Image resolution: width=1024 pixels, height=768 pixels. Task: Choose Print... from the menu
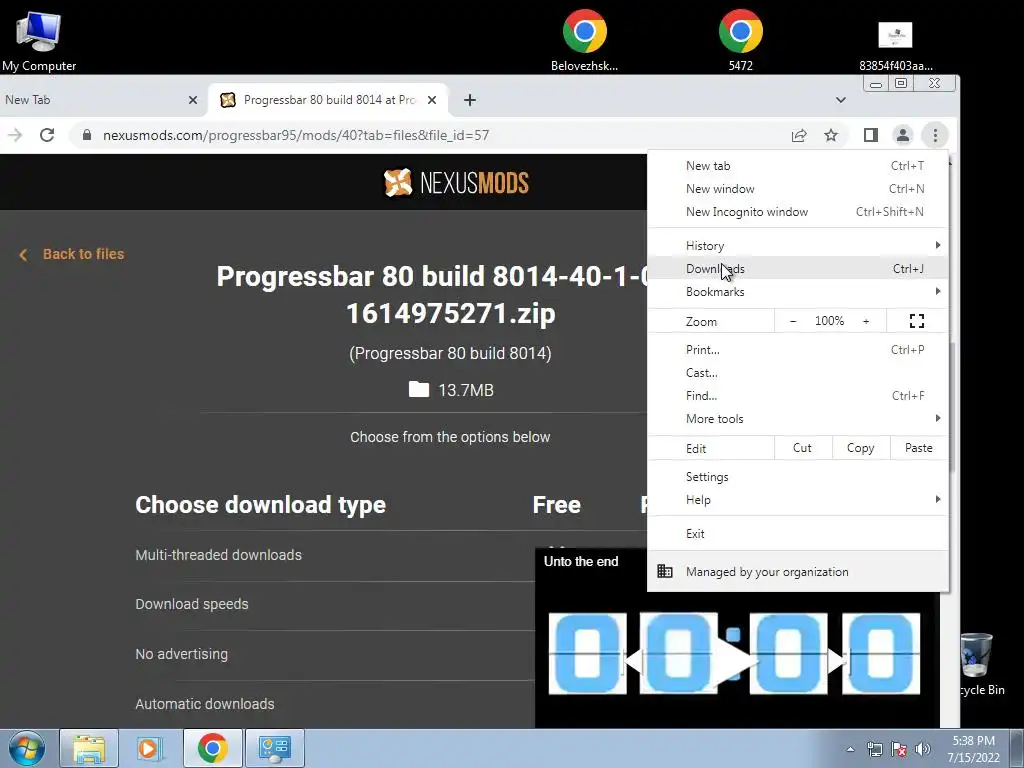coord(798,350)
